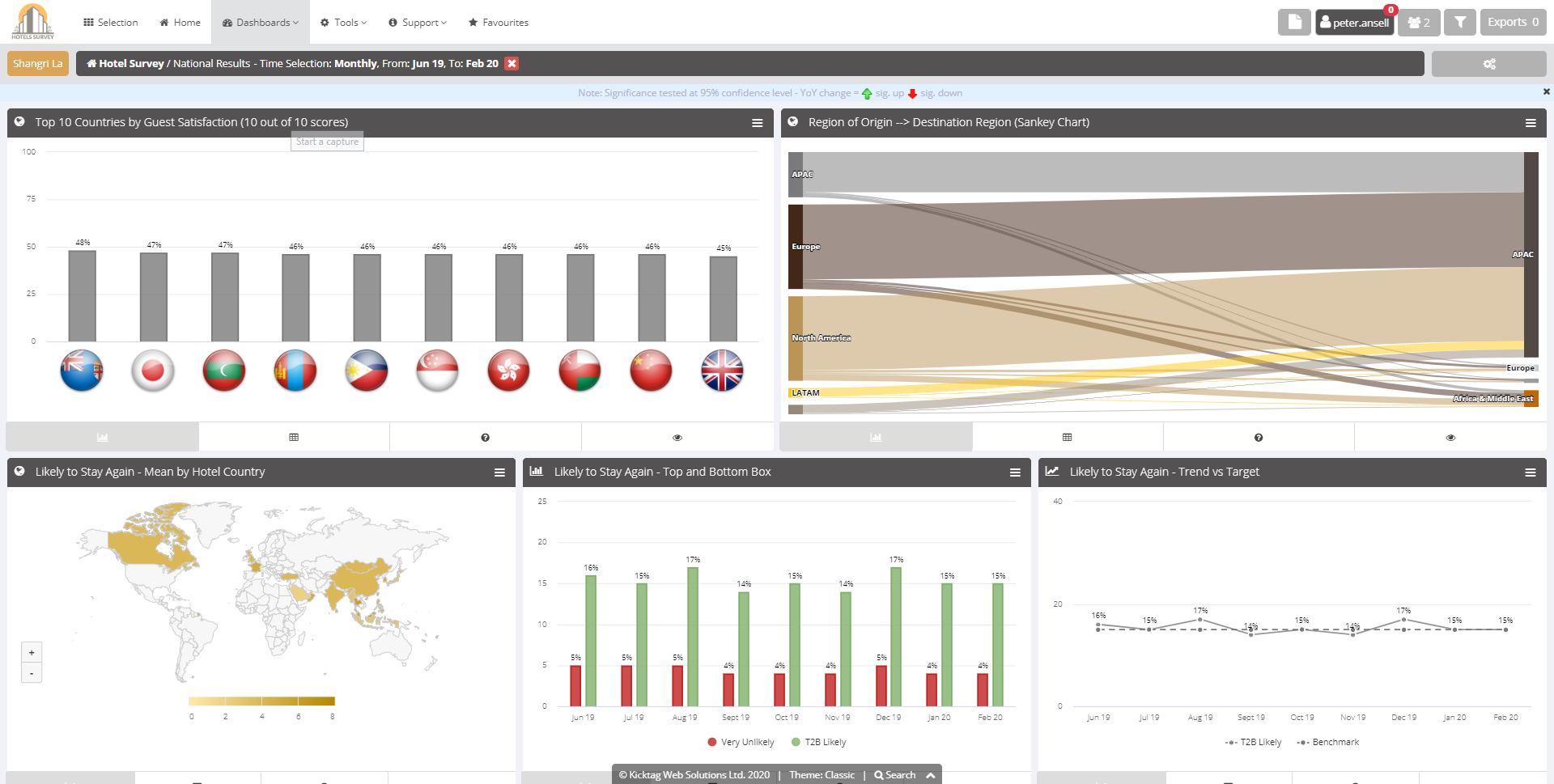Image resolution: width=1554 pixels, height=784 pixels.
Task: Open help for Sankey chart panel
Action: point(1258,437)
